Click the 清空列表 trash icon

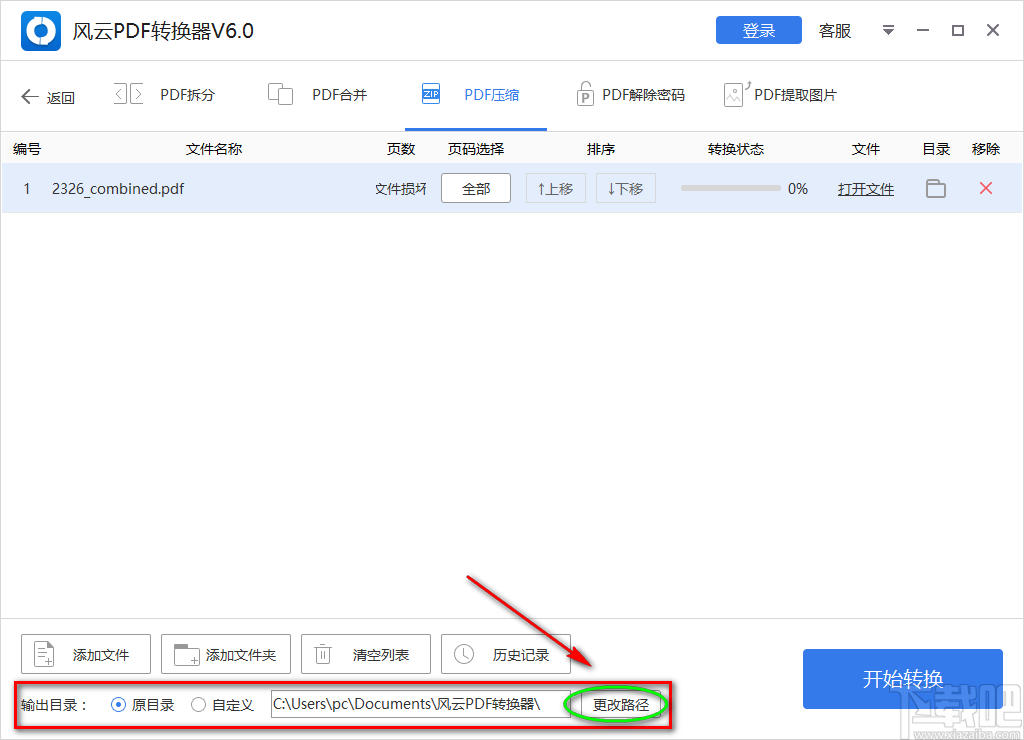(322, 654)
